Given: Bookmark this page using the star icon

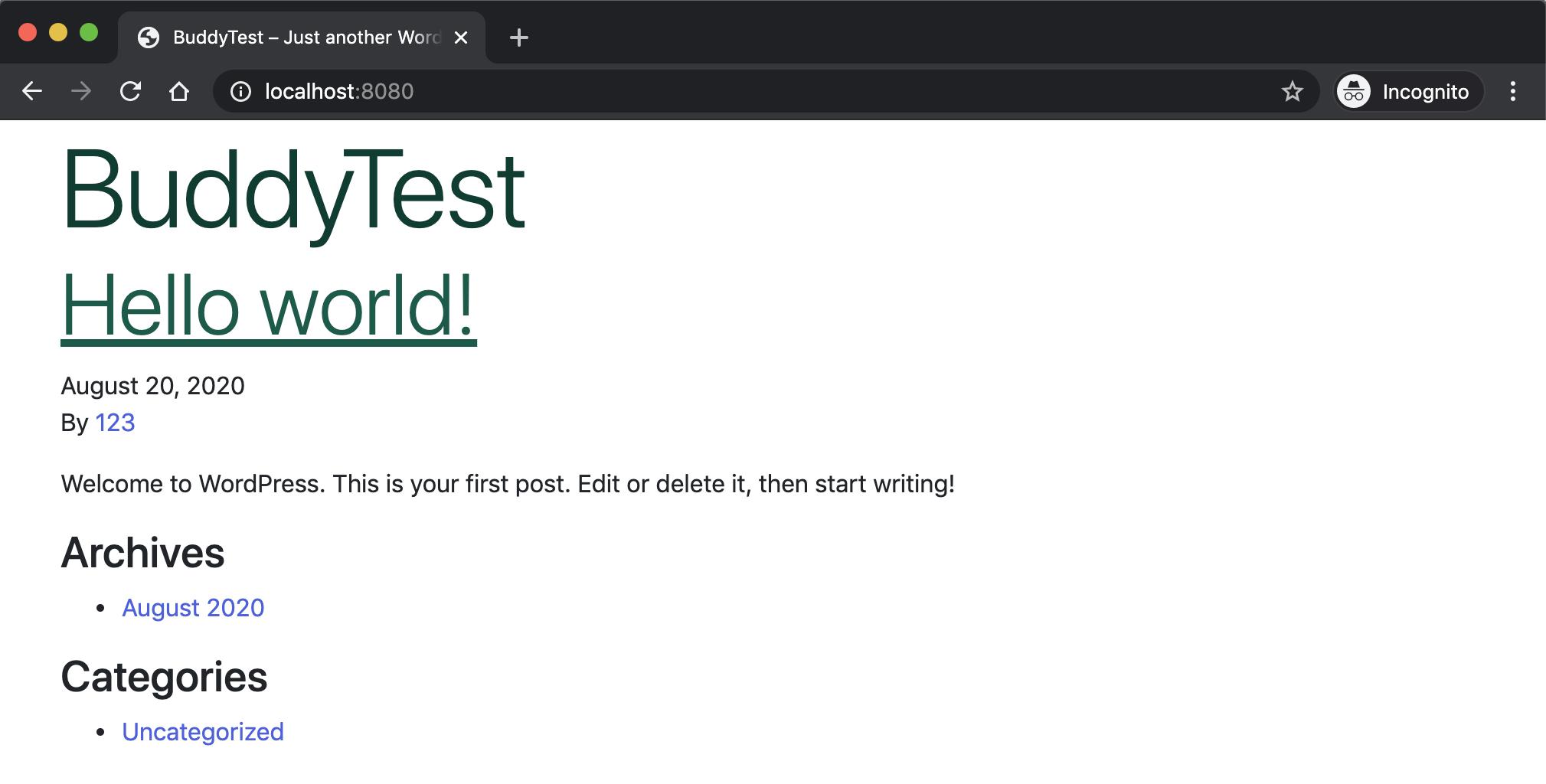Looking at the screenshot, I should pyautogui.click(x=1293, y=91).
